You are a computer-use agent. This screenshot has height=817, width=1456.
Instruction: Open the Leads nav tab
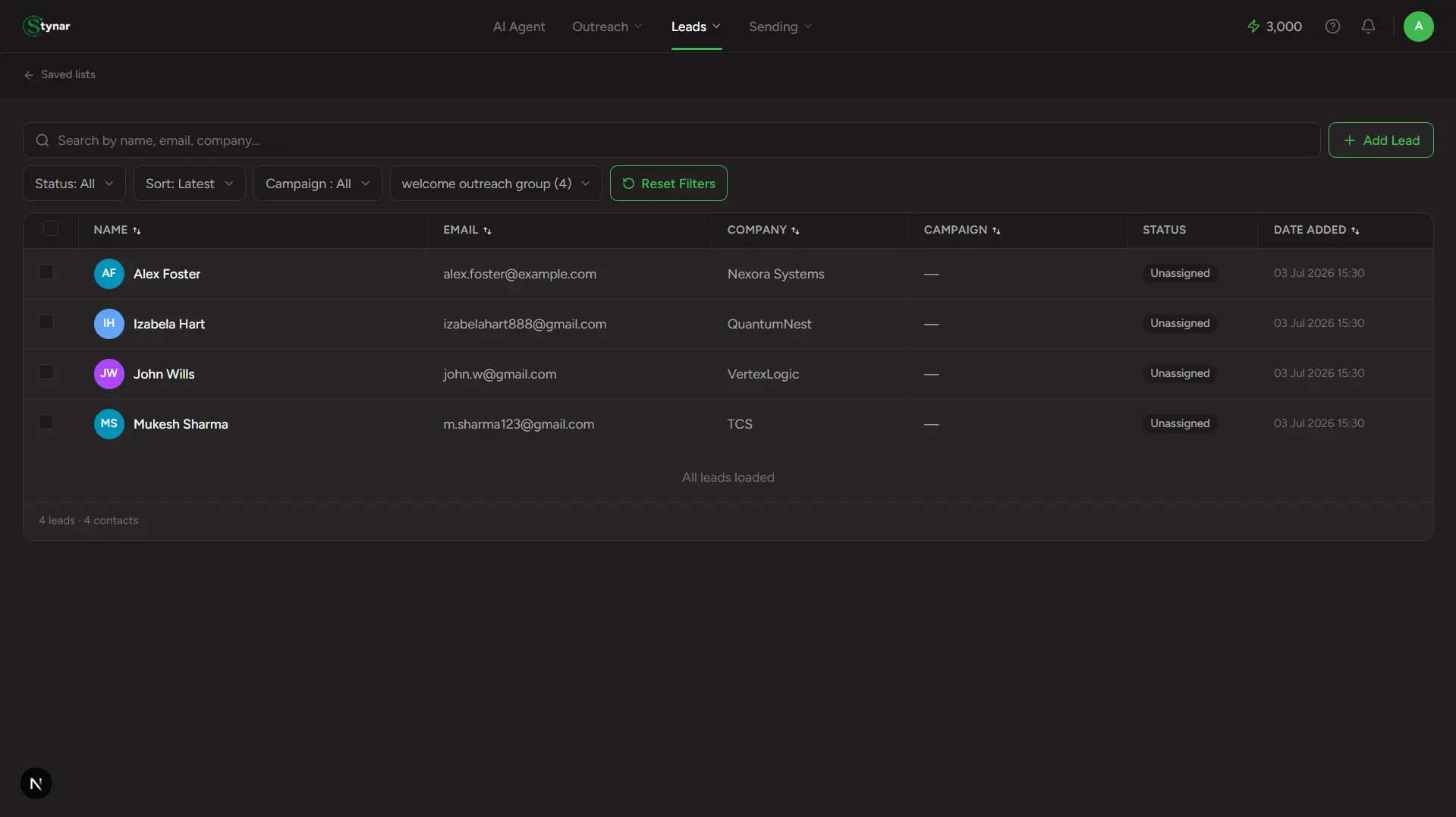(x=697, y=27)
